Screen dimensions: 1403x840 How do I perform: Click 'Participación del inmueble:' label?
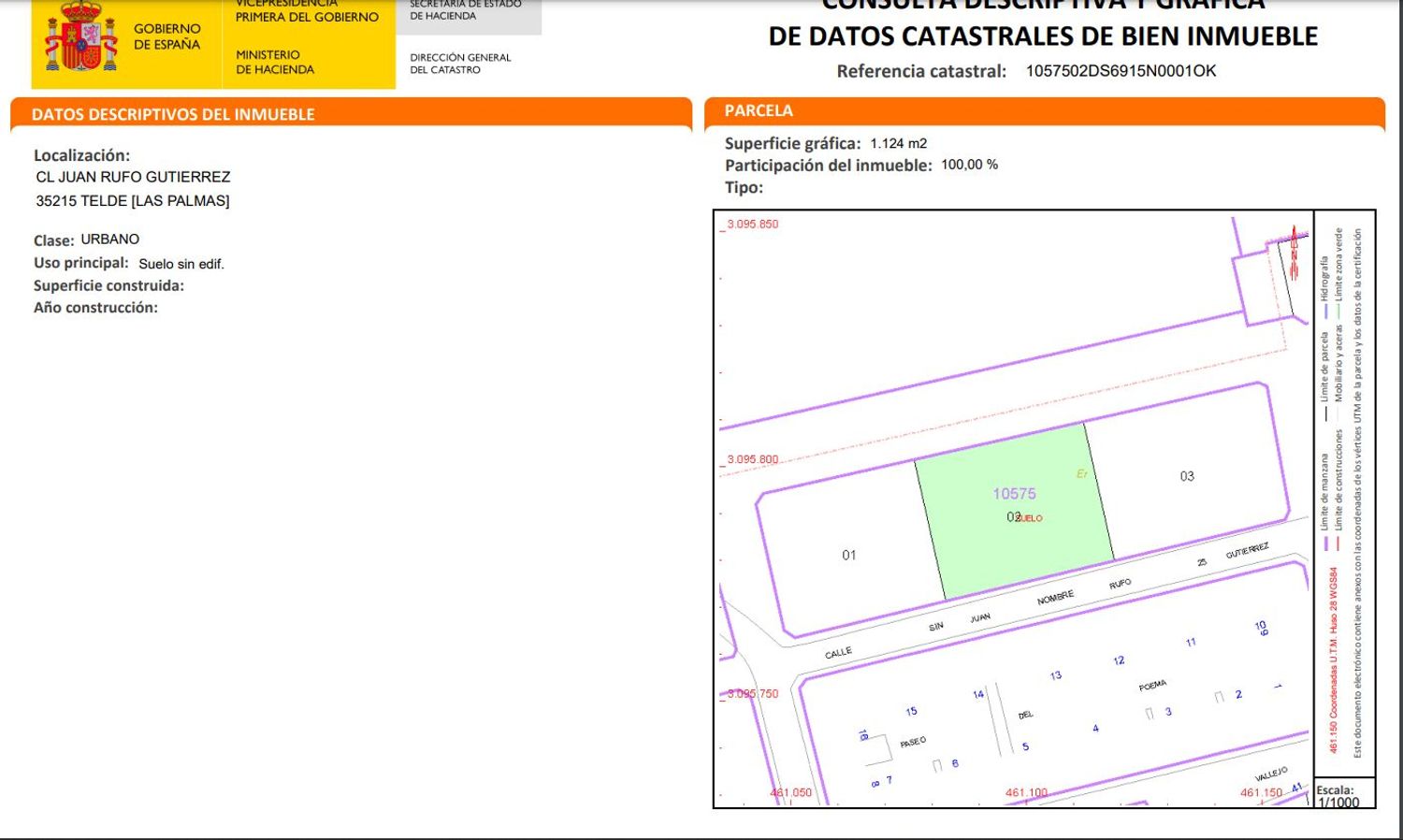(829, 166)
